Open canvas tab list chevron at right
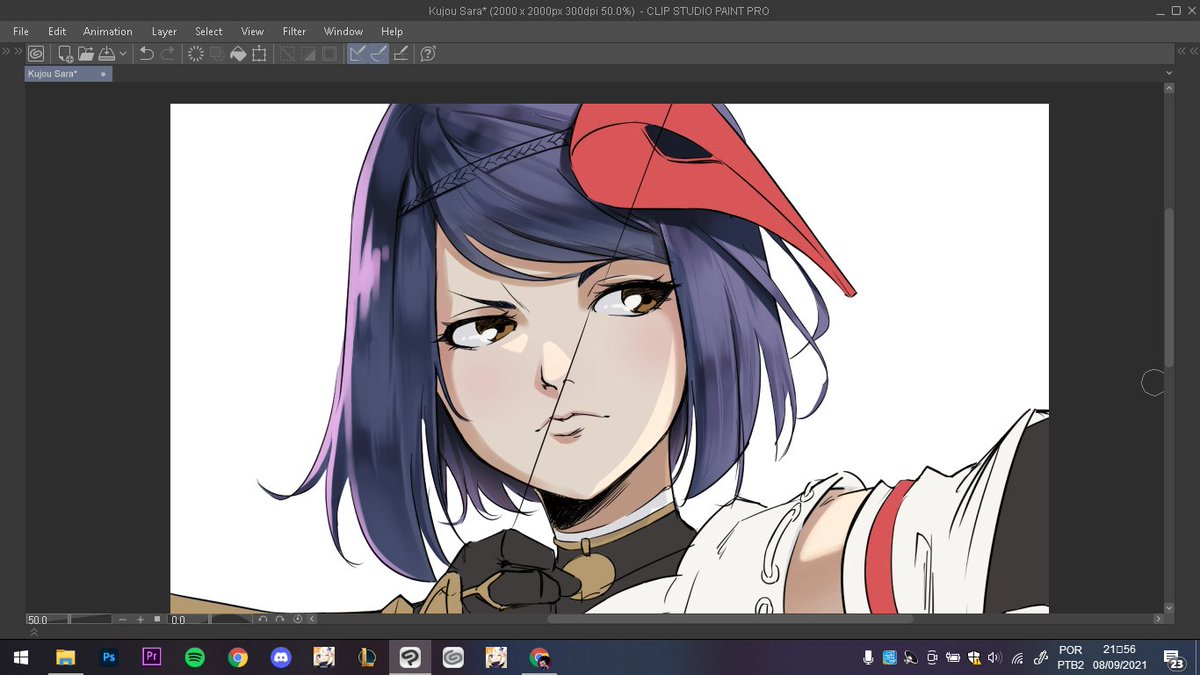This screenshot has width=1200, height=675. (x=1169, y=74)
